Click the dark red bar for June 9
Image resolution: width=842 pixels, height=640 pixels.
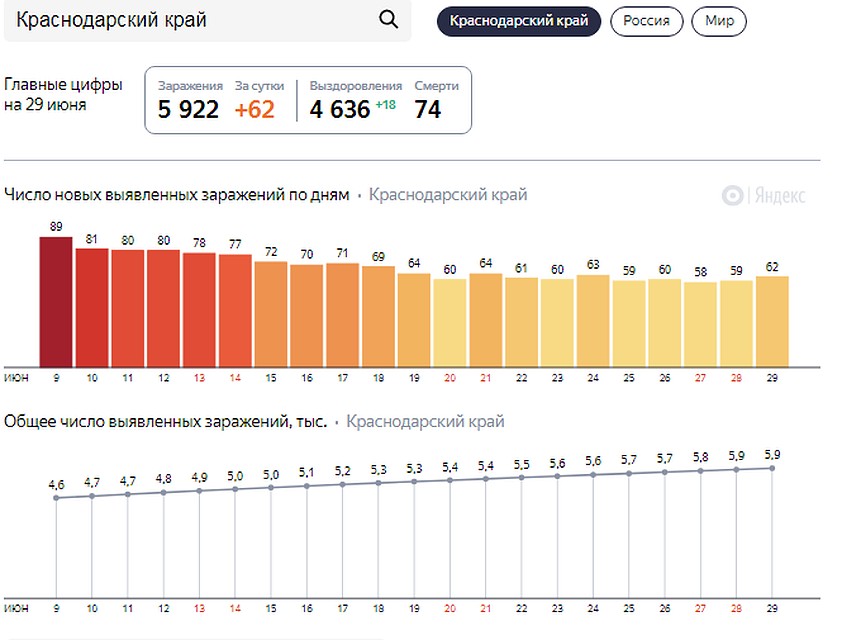pyautogui.click(x=56, y=302)
